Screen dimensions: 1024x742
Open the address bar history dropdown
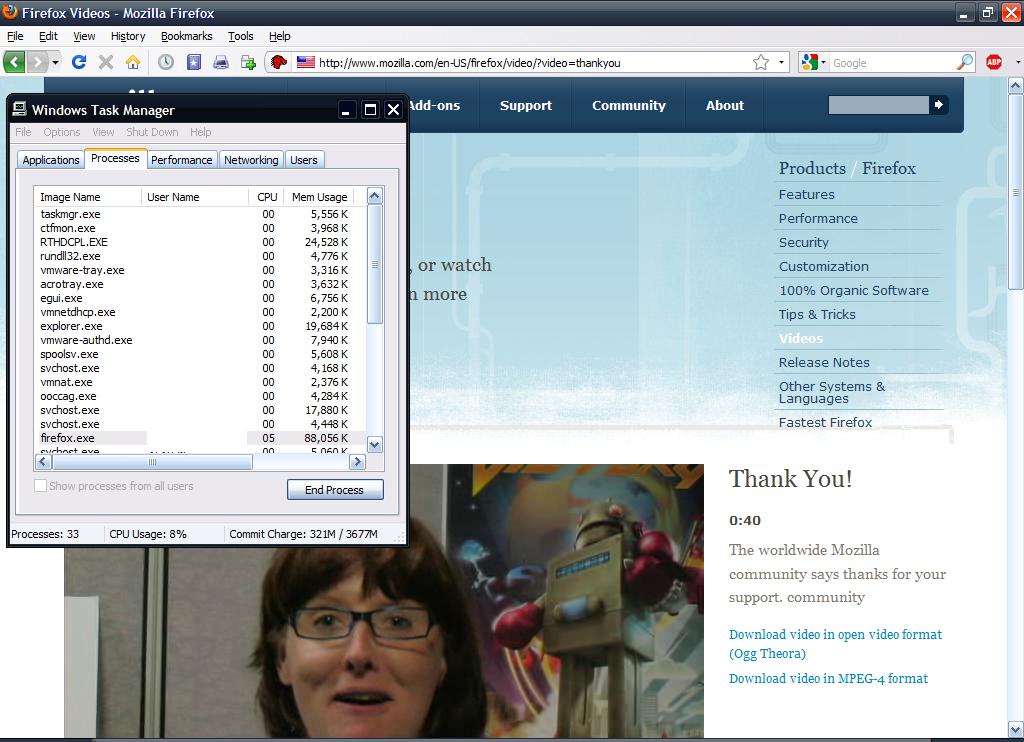[781, 63]
